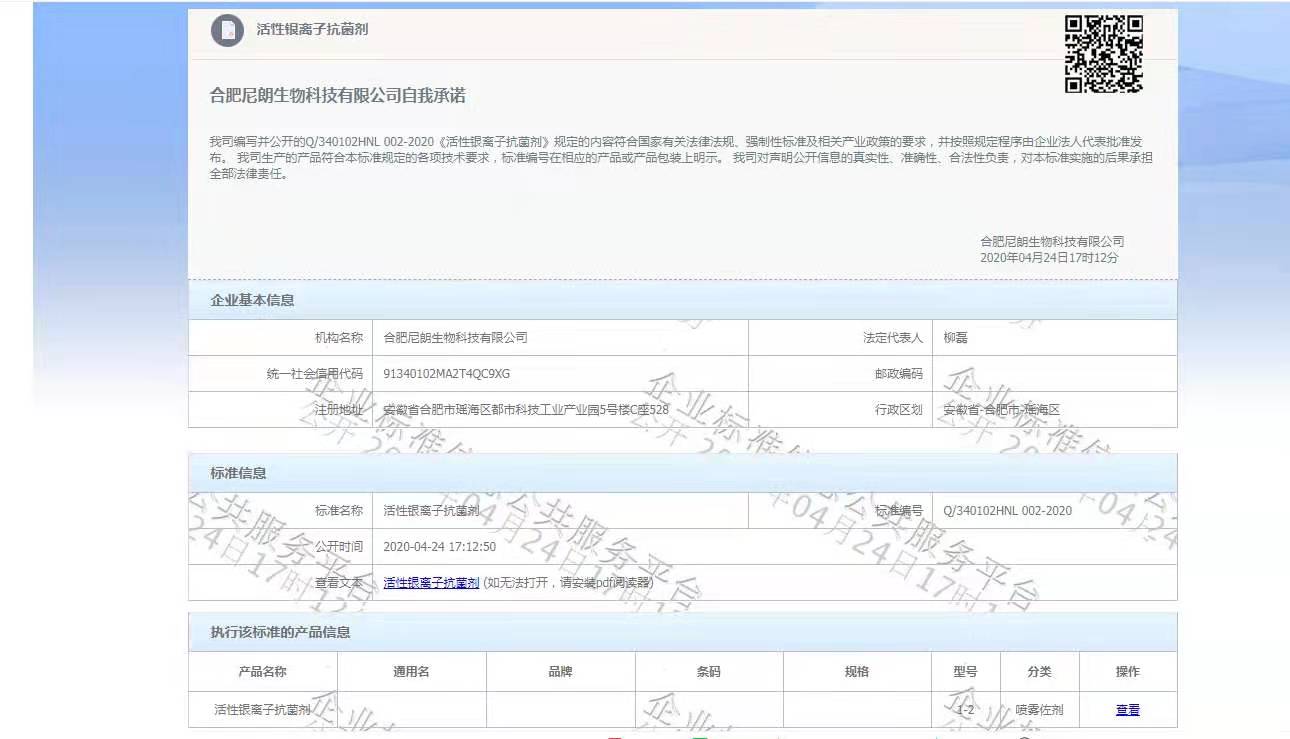
Task: Click the 产品名称 column header
Action: point(262,672)
